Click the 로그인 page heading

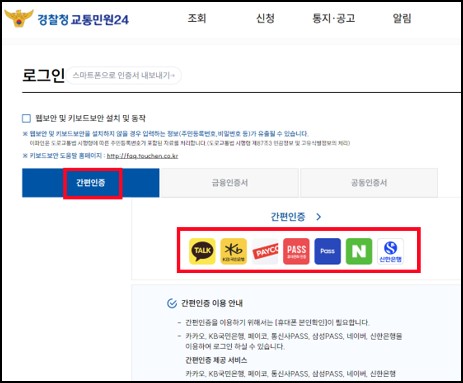[x=43, y=75]
